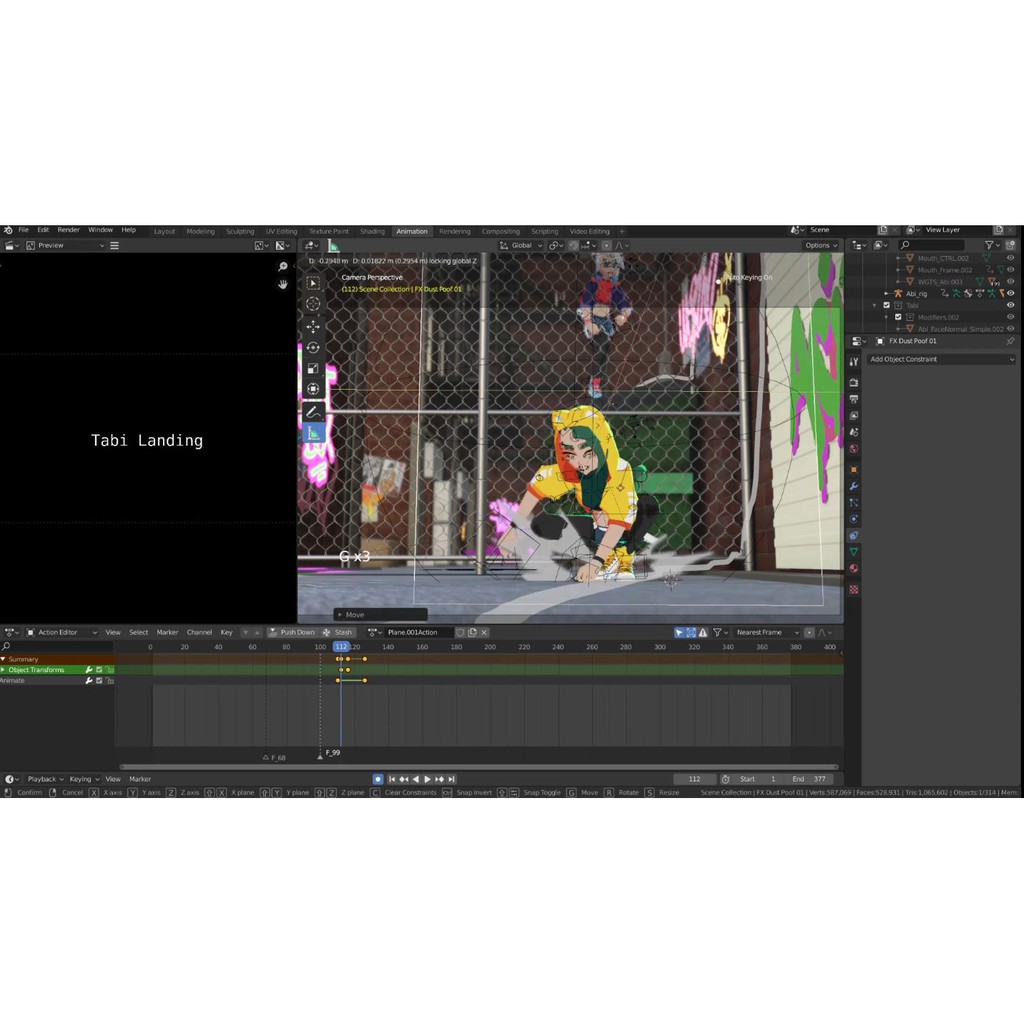The width and height of the screenshot is (1024, 1024).
Task: Toggle visibility eye for Abi_rig
Action: click(x=1010, y=293)
